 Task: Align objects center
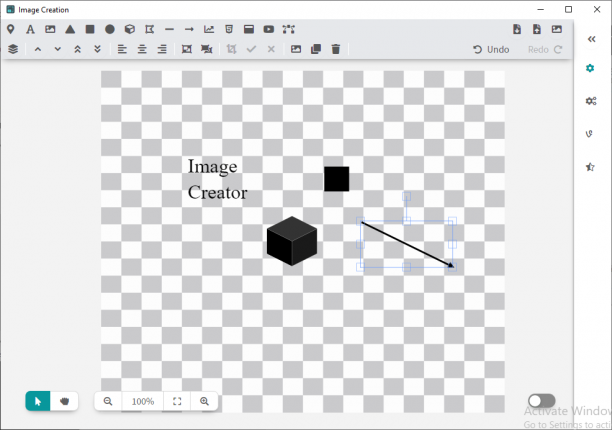pos(142,49)
